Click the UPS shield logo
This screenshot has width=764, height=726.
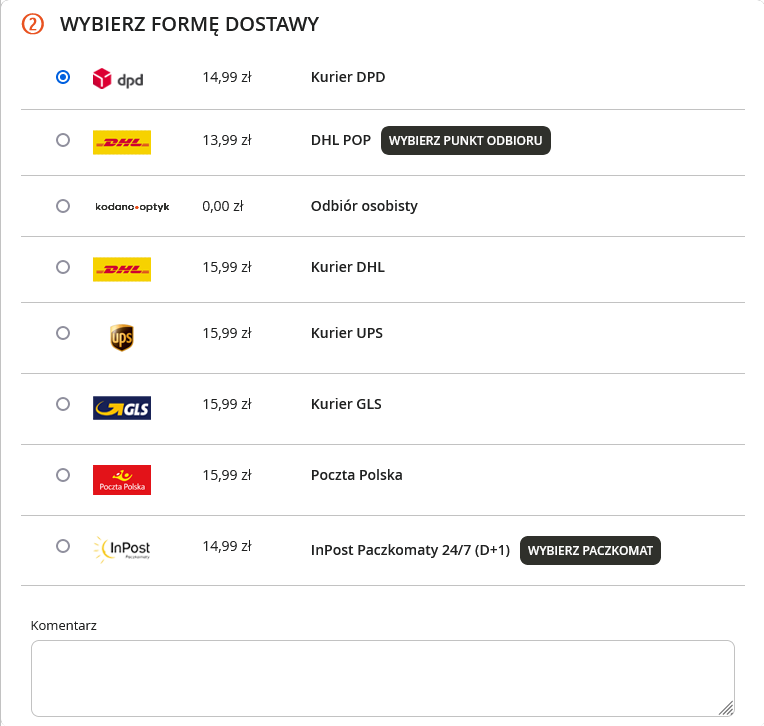[x=122, y=338]
